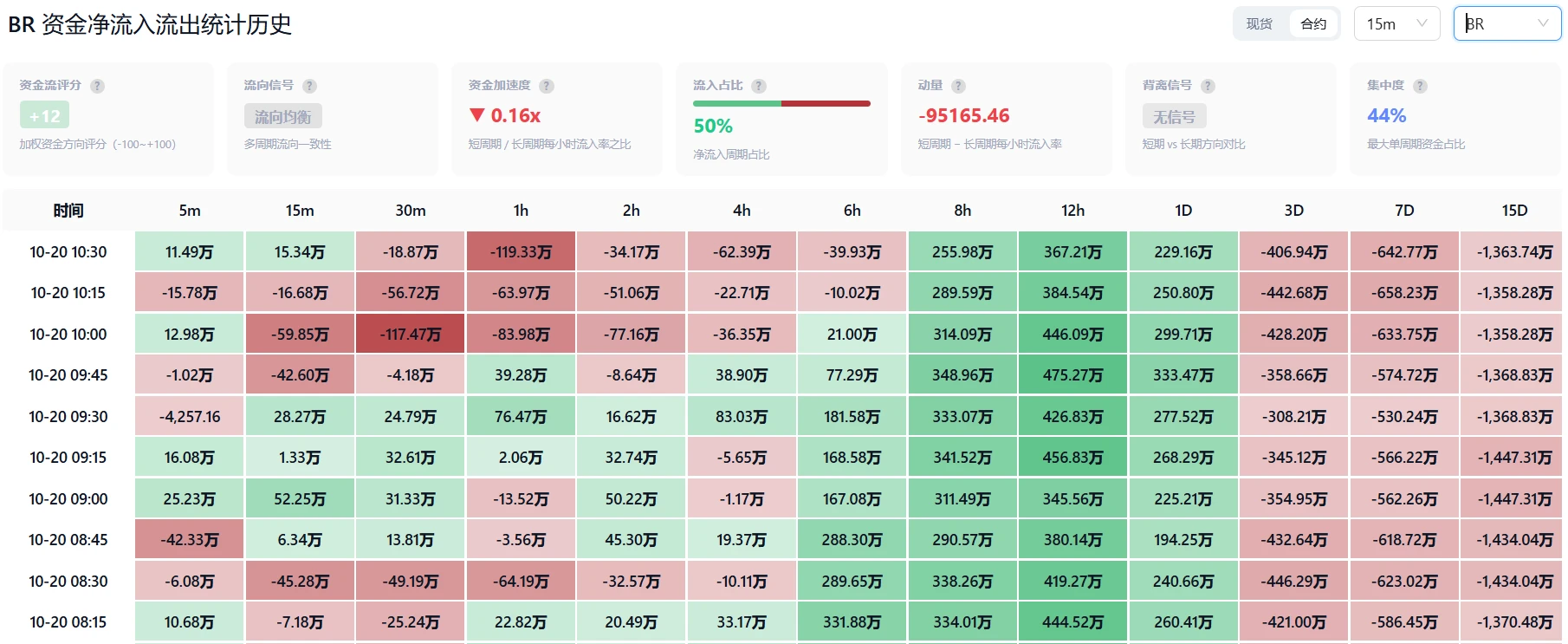Open help icon next to 资金流评分
The height and width of the screenshot is (644, 1568).
point(98,86)
